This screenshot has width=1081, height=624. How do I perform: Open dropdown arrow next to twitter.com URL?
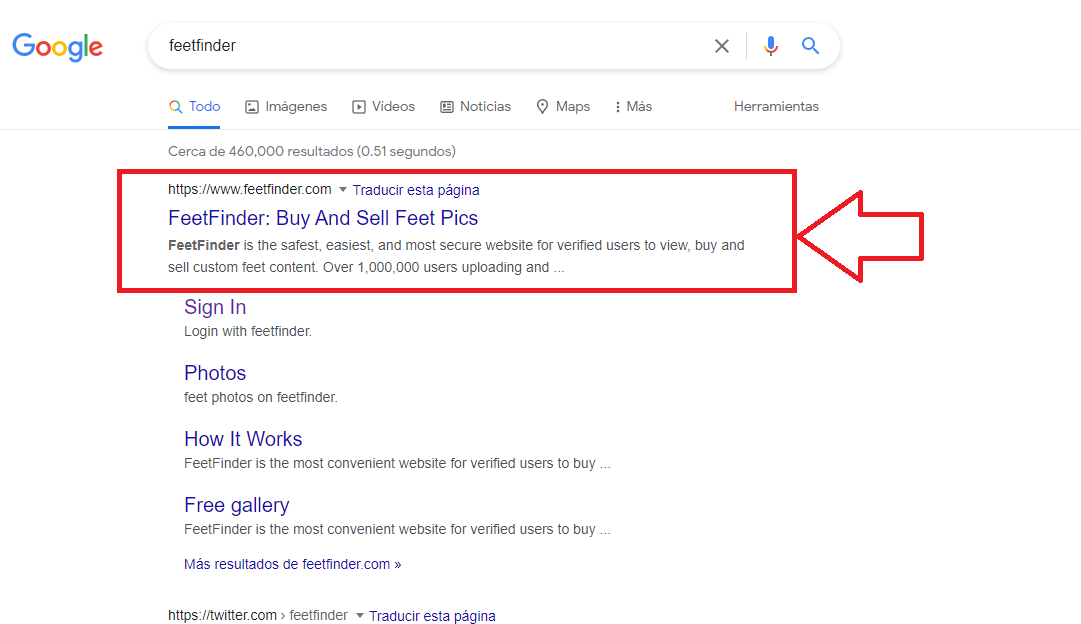[359, 616]
